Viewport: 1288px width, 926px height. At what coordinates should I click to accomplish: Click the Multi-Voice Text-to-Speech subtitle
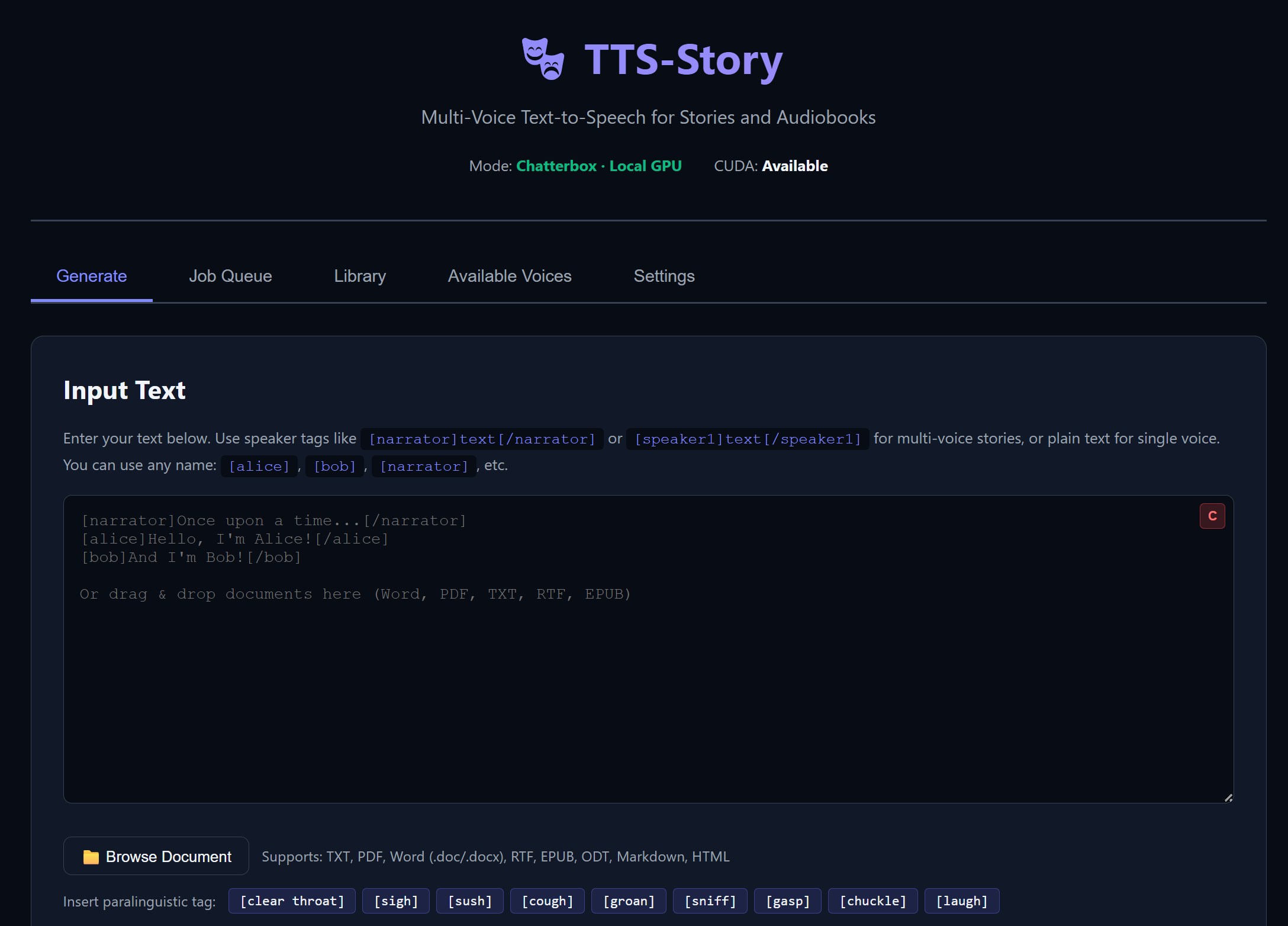(648, 117)
